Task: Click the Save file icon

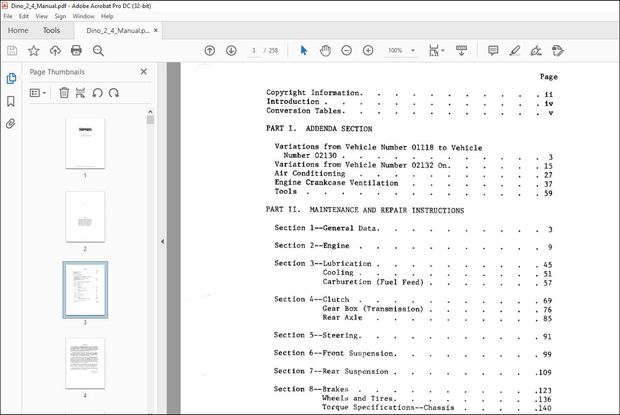Action: tap(12, 51)
